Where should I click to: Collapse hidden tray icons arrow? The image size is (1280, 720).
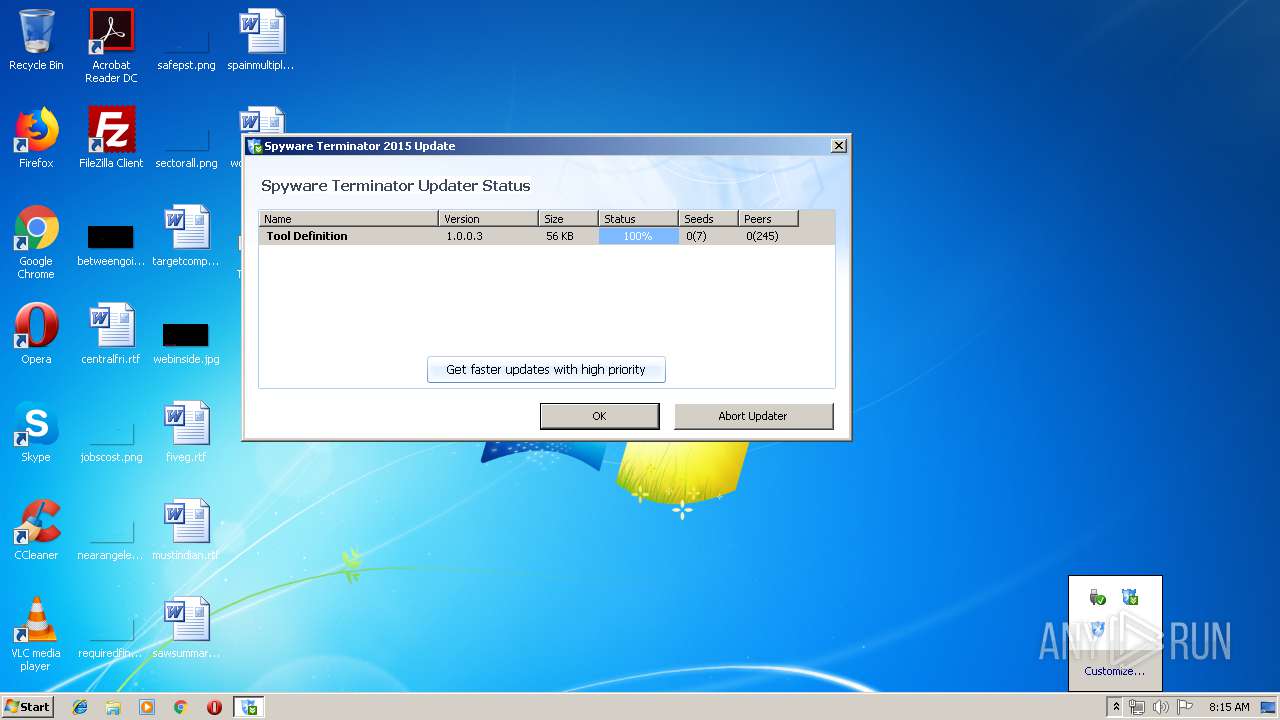[1116, 707]
